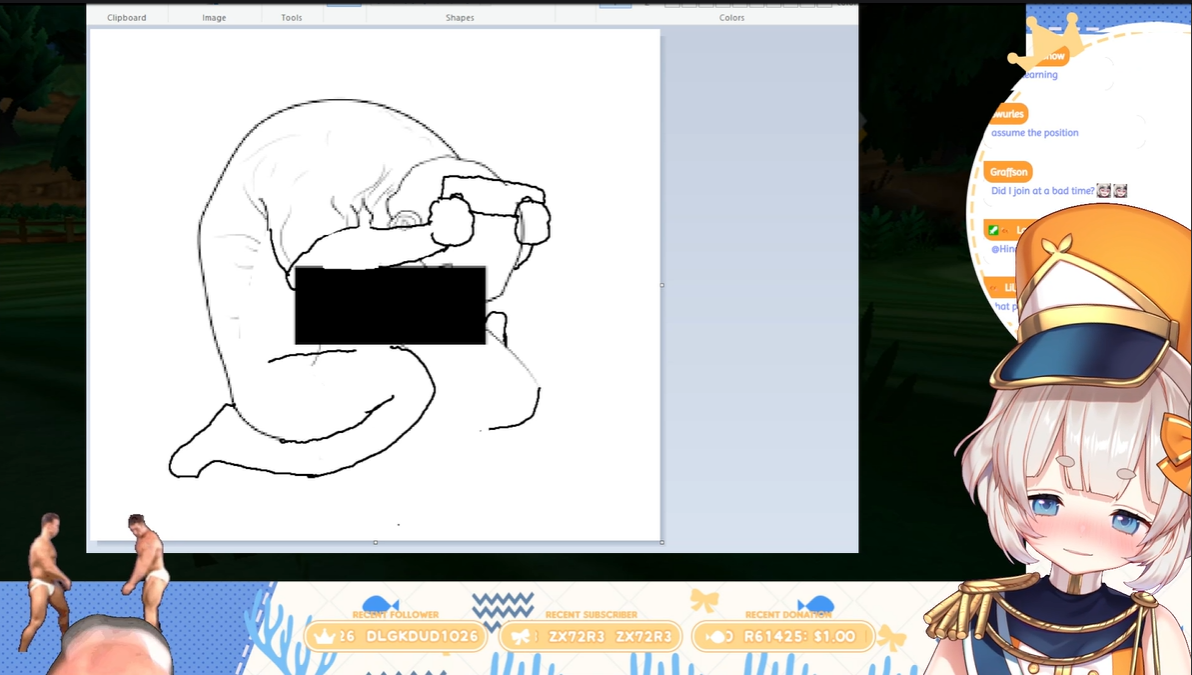The height and width of the screenshot is (675, 1192).
Task: Select recent follower name DLGKDUD1026
Action: pos(422,636)
